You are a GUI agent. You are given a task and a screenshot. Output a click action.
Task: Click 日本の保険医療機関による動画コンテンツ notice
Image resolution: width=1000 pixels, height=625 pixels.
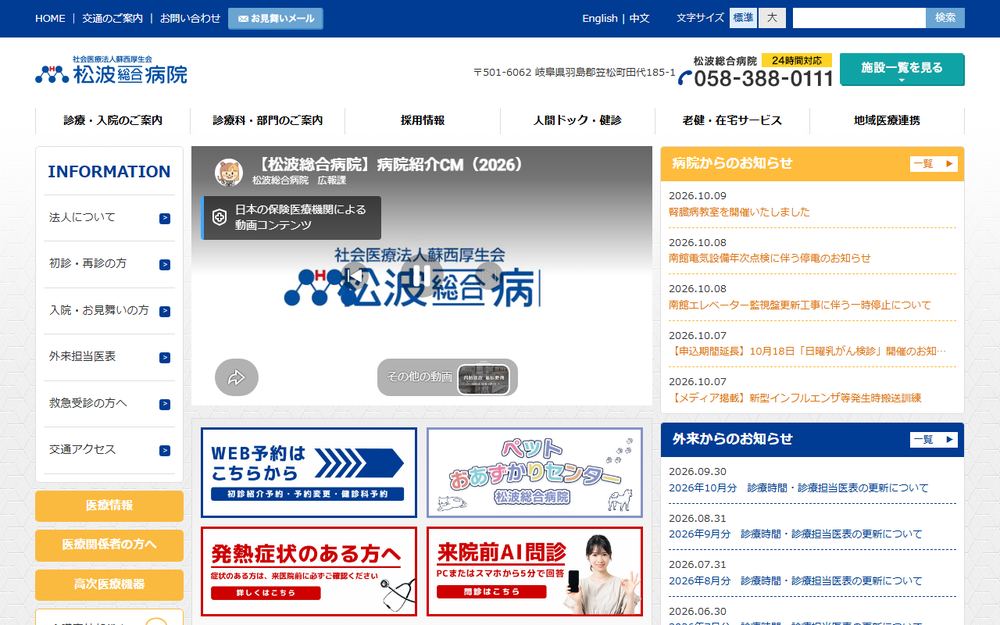tap(291, 217)
